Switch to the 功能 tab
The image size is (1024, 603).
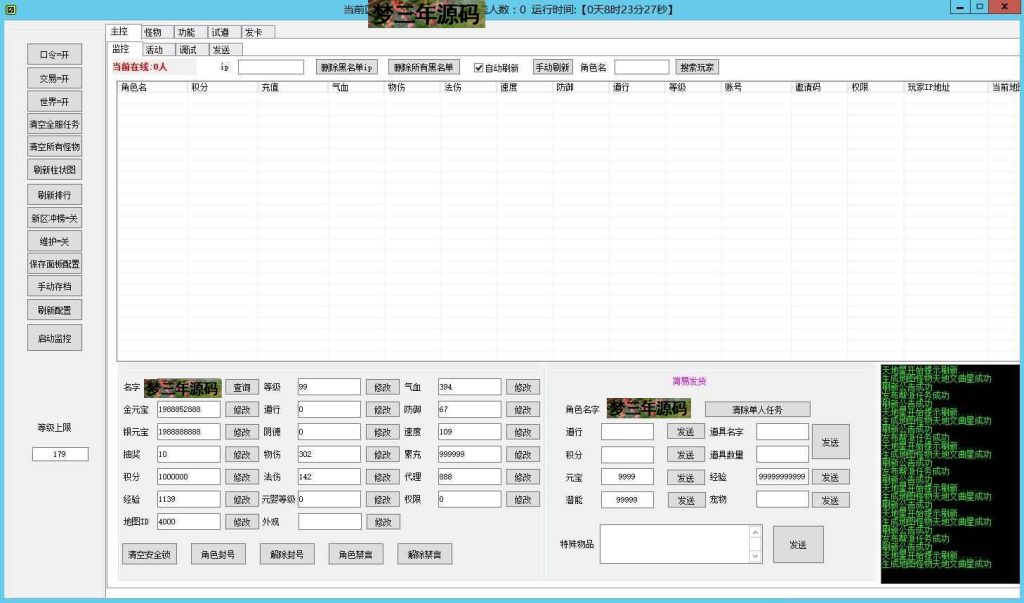[x=191, y=32]
